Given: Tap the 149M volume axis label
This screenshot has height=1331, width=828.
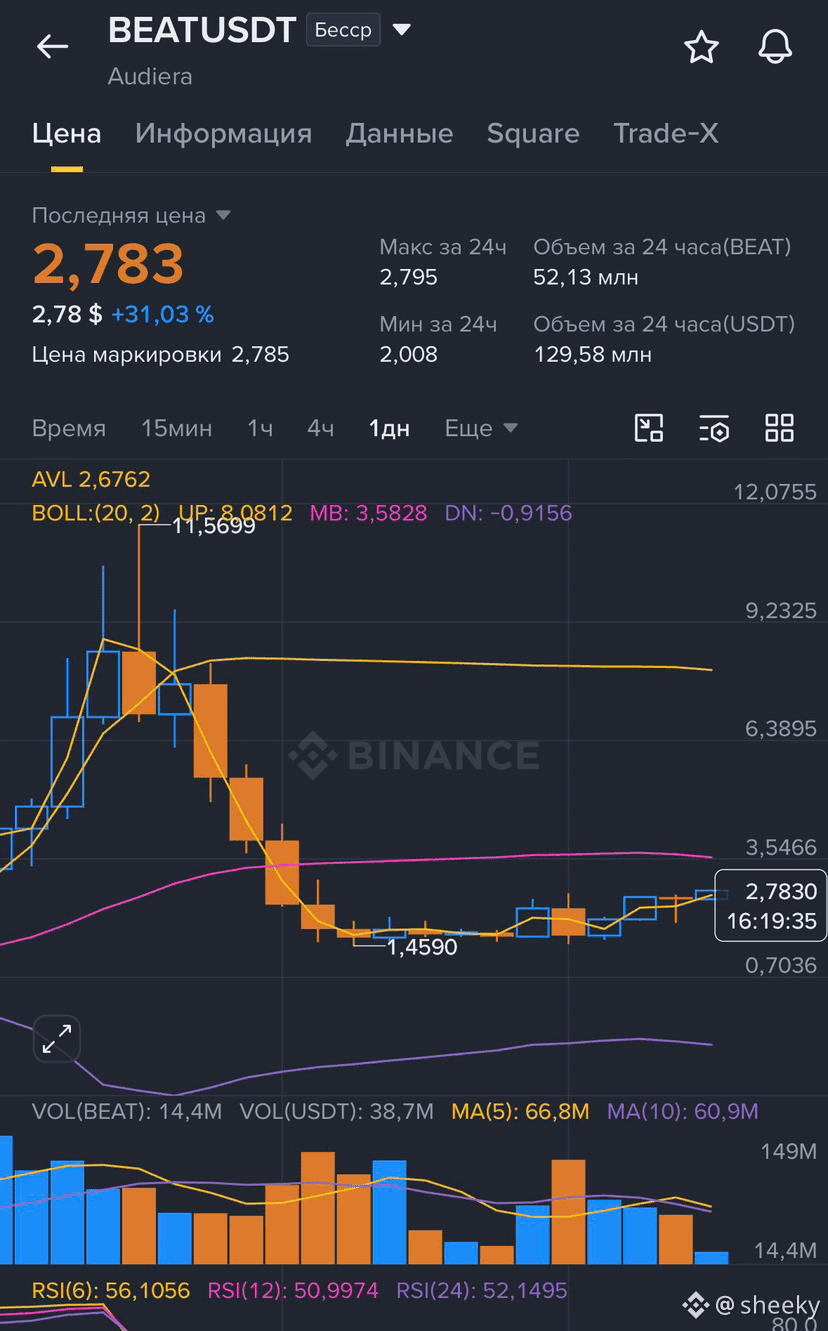Looking at the screenshot, I should pyautogui.click(x=788, y=1151).
